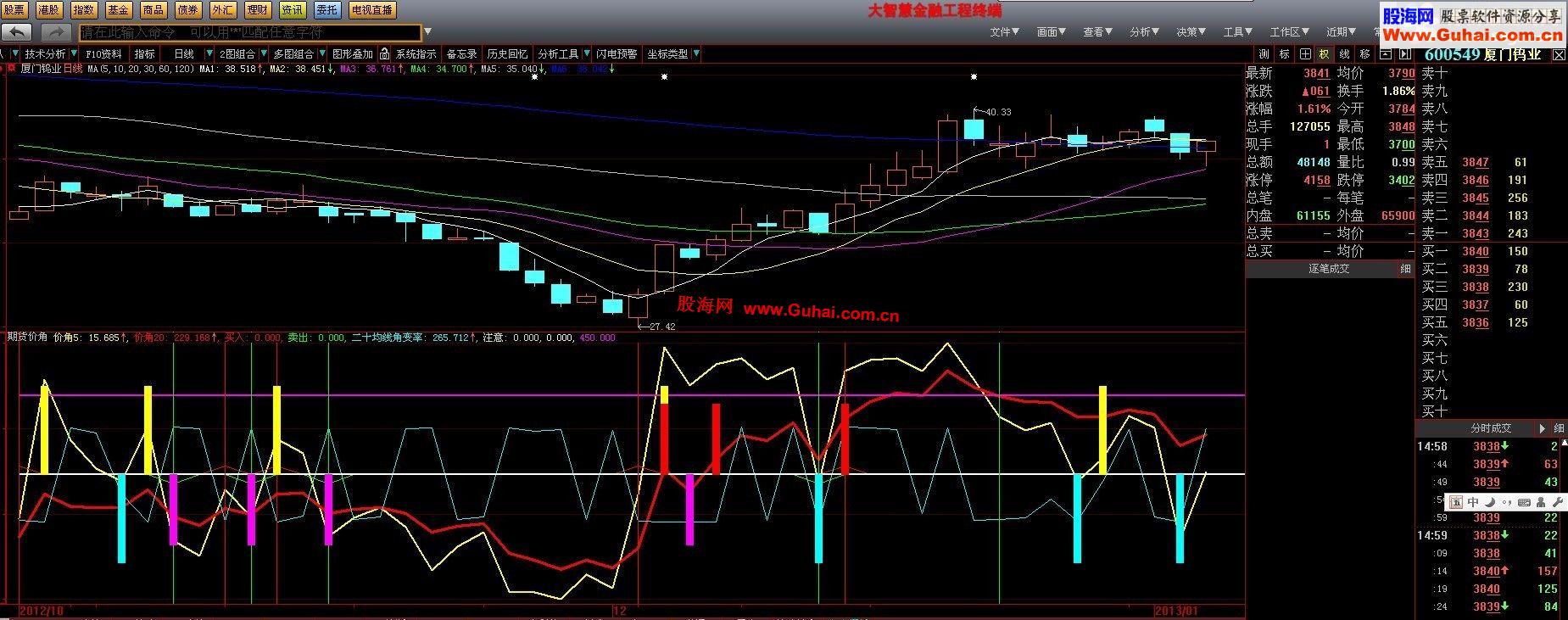Open the 查看 (View) menu
Viewport: 1568px width, 620px height.
pyautogui.click(x=1098, y=32)
